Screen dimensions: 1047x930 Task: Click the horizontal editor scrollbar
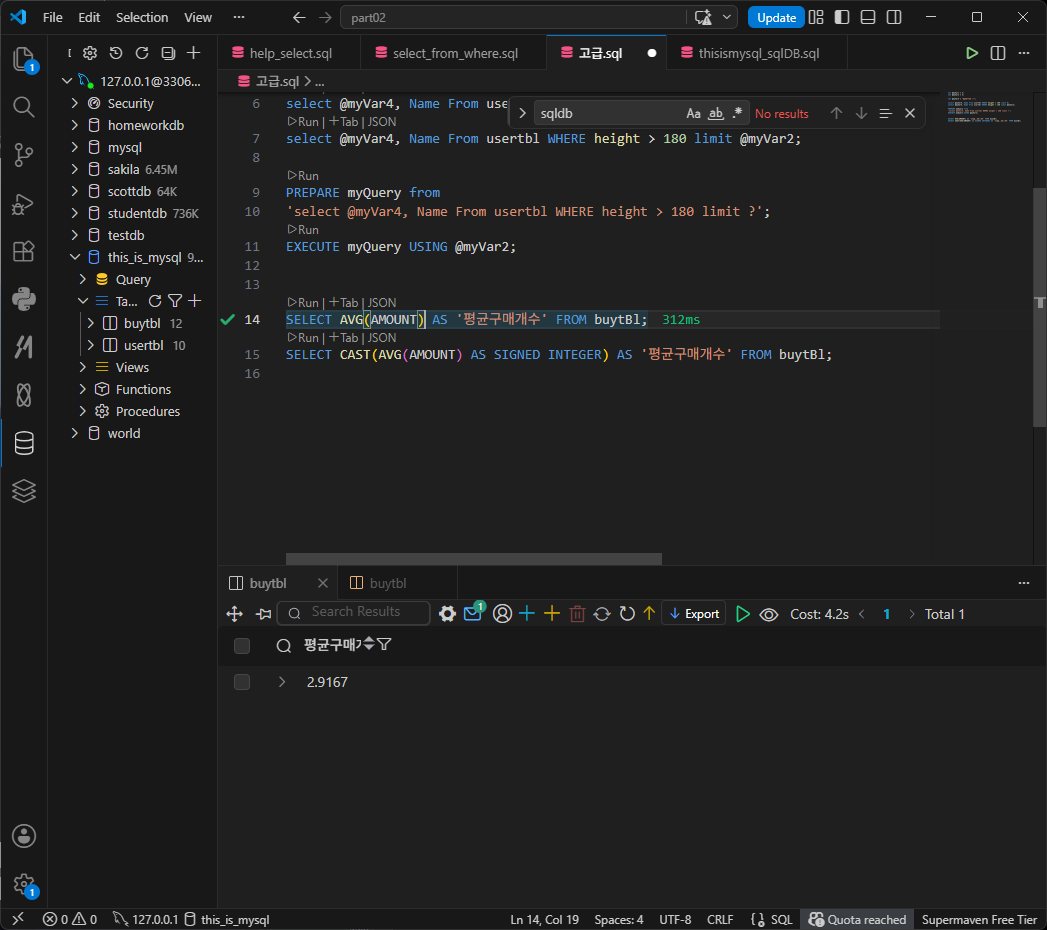coord(473,559)
